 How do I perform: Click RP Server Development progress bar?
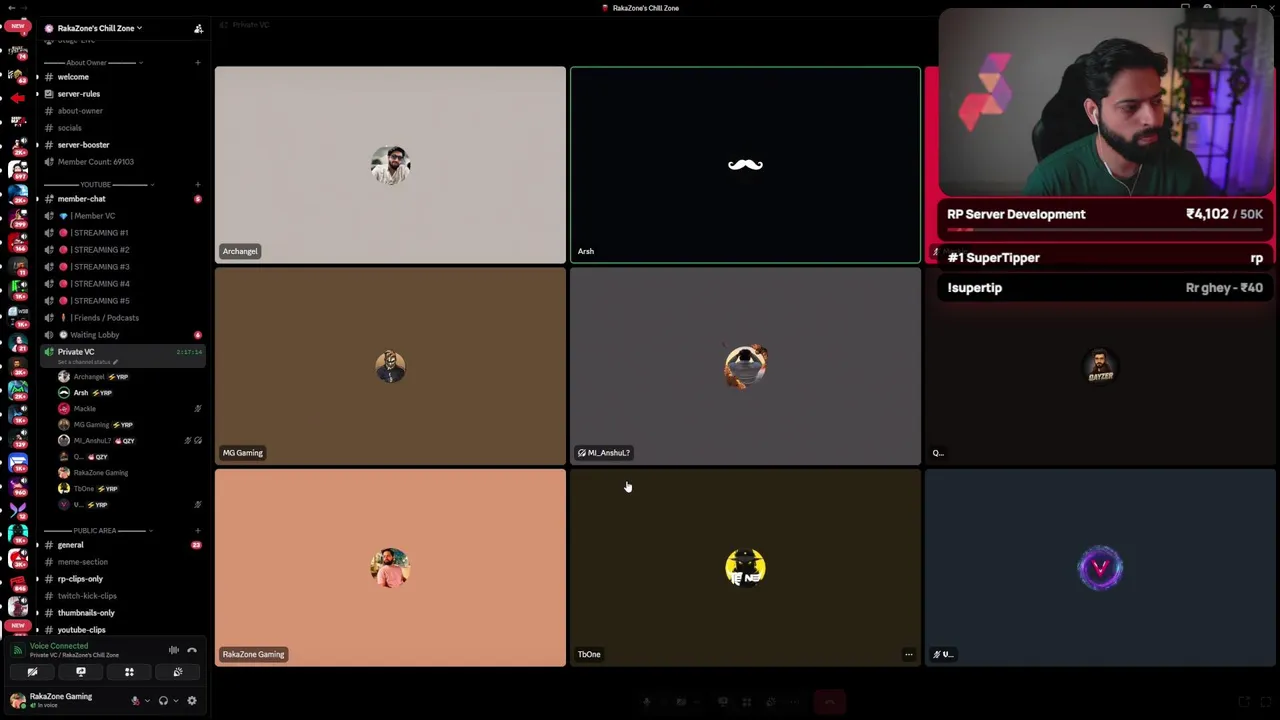(1105, 230)
